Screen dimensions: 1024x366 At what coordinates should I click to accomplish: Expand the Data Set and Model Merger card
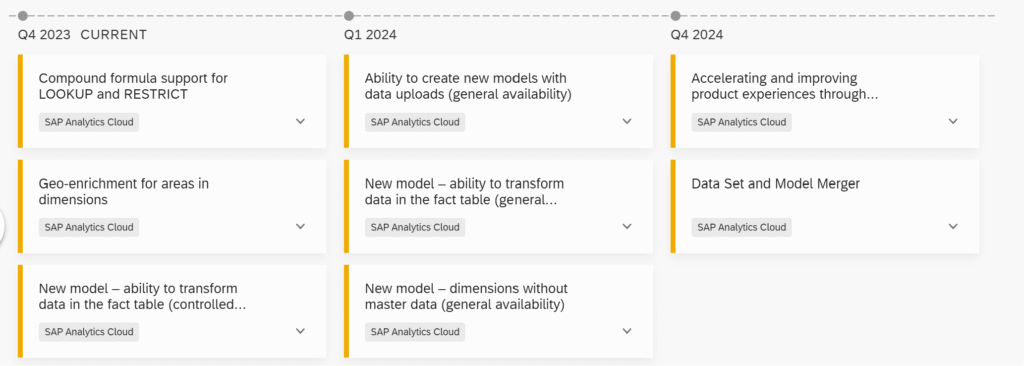point(953,227)
